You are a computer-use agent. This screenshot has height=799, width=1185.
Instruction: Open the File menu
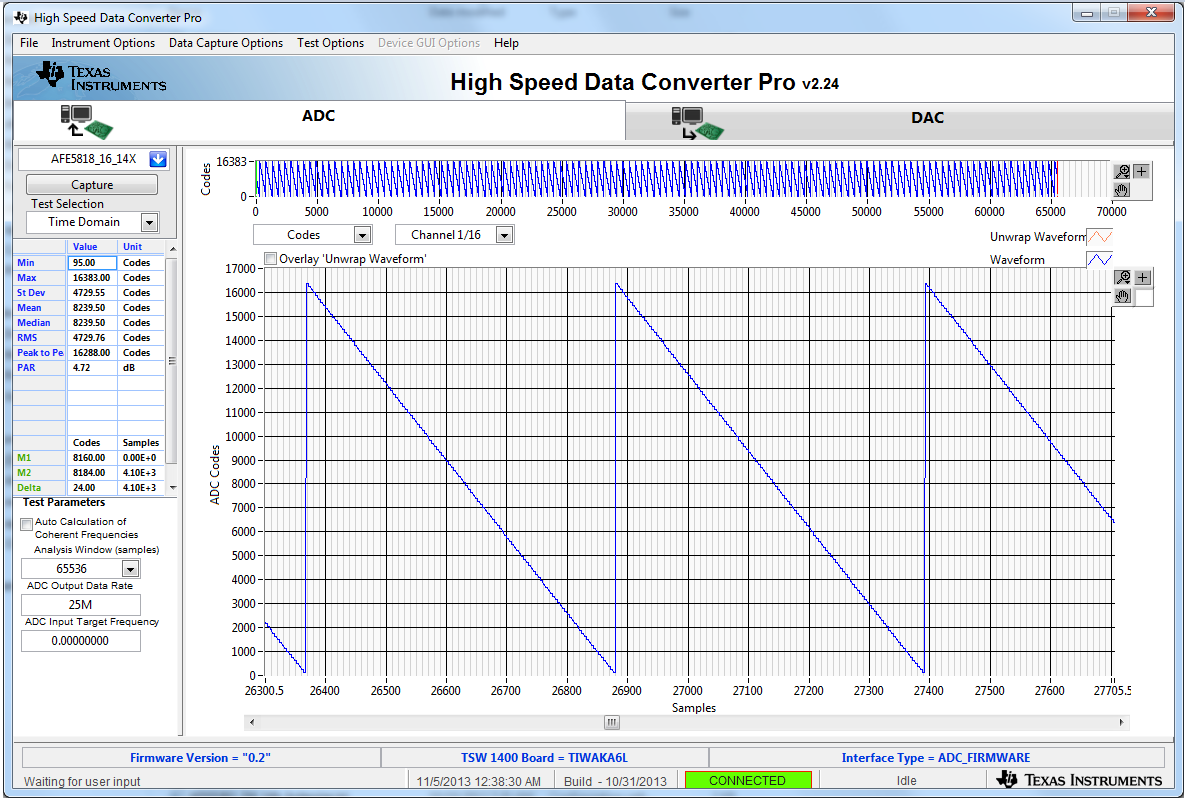[29, 43]
